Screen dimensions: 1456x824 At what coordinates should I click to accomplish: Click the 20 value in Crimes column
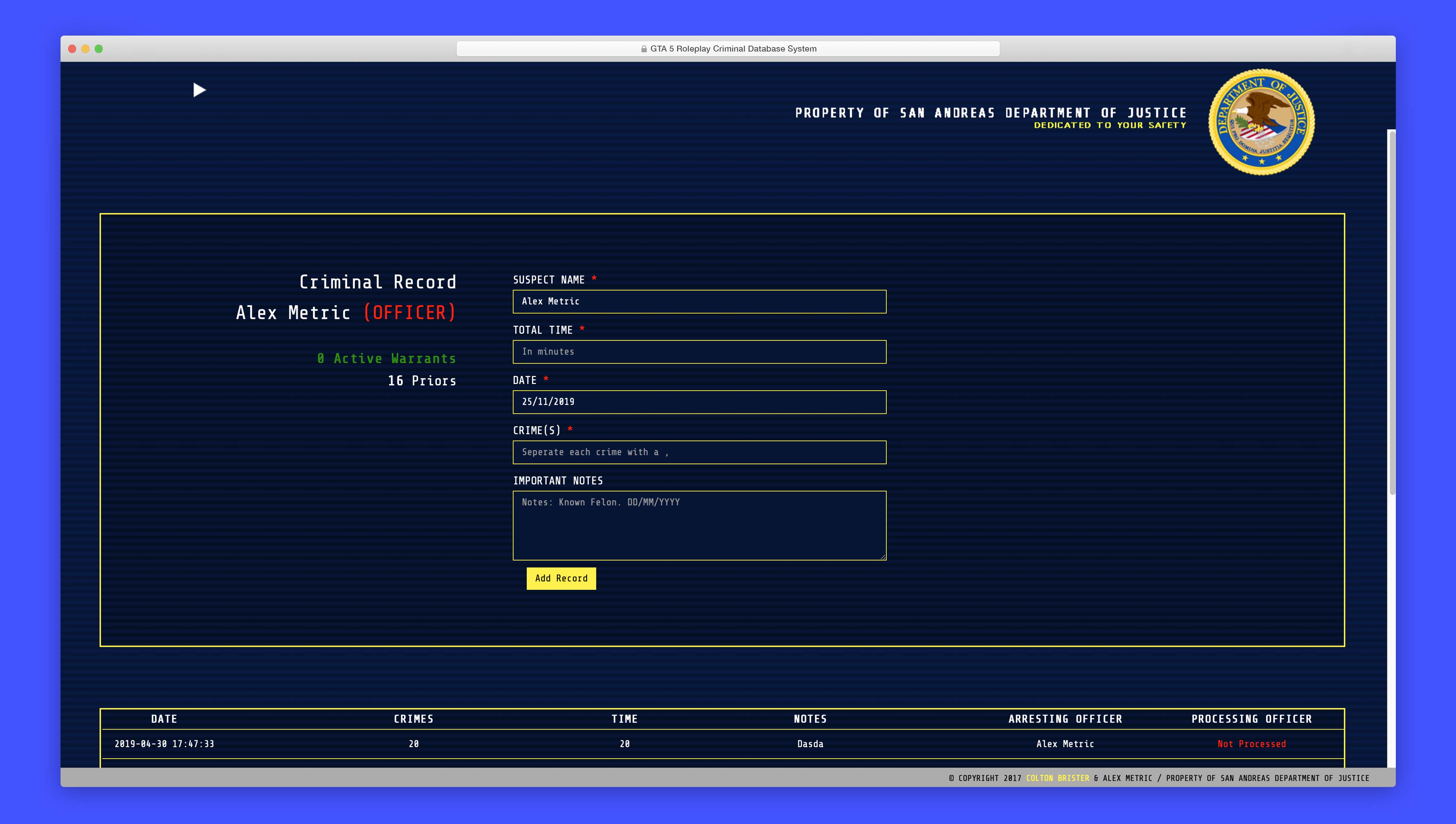414,744
